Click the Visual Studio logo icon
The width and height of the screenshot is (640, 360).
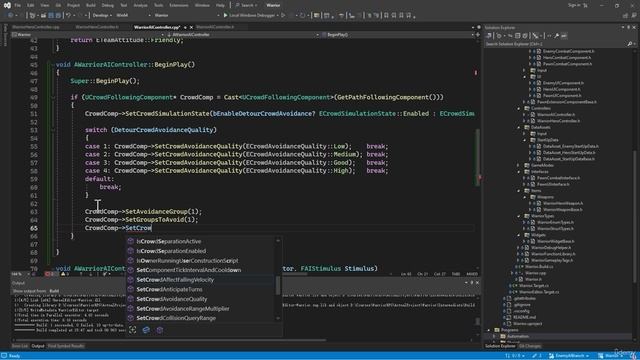(x=7, y=5)
